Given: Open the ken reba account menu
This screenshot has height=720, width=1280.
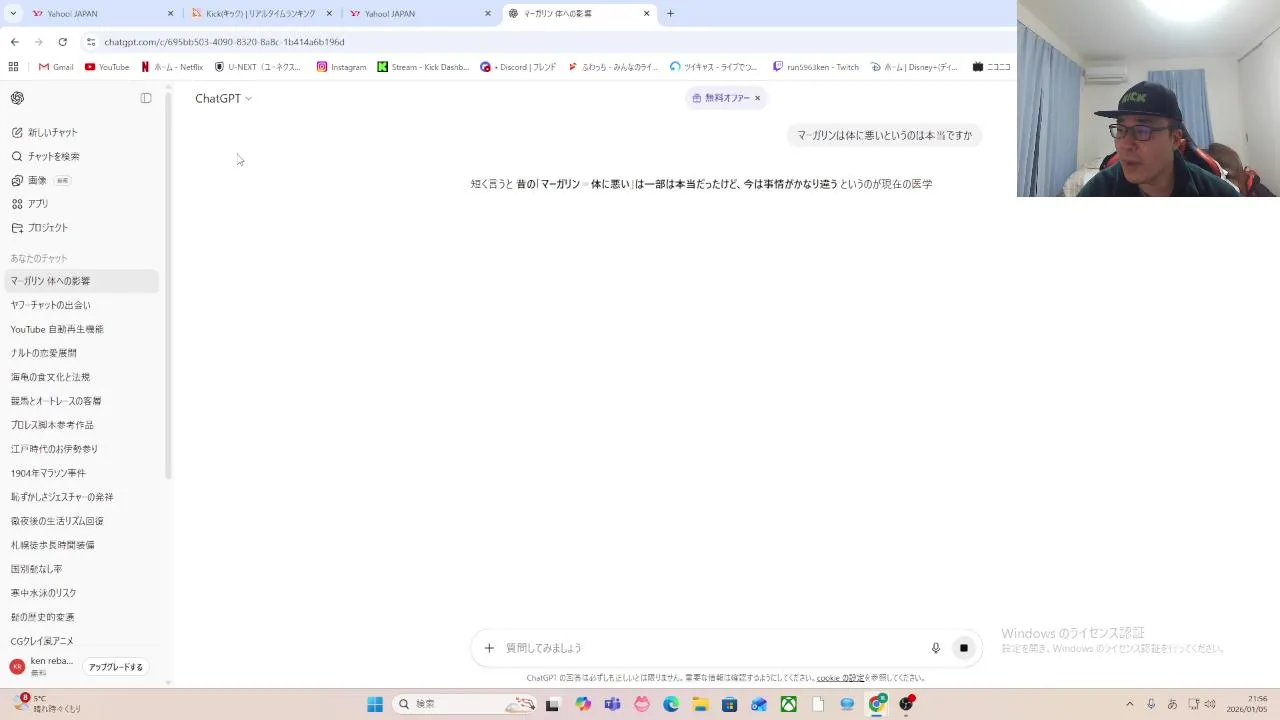Looking at the screenshot, I should point(43,667).
